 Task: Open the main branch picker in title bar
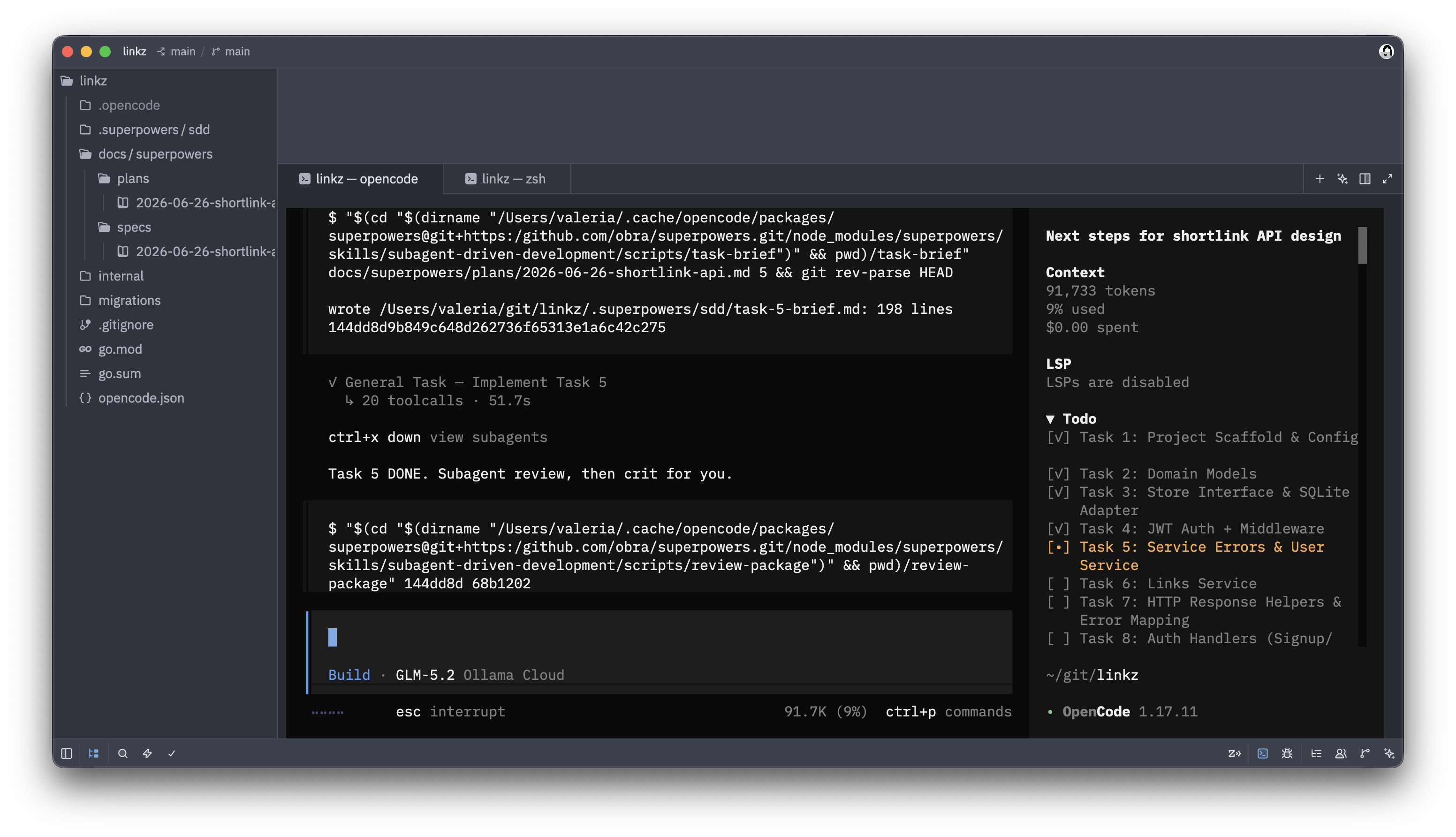(230, 51)
